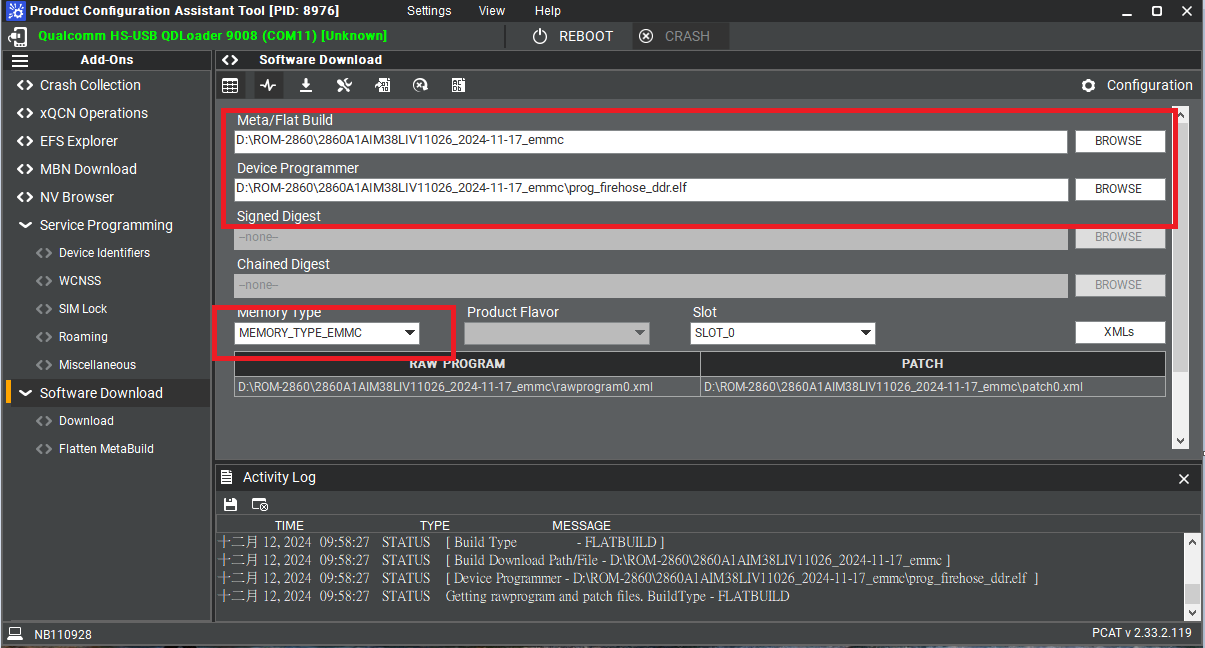Image resolution: width=1205 pixels, height=648 pixels.
Task: Click the wrench and screwdriver tools icon
Action: 344,86
